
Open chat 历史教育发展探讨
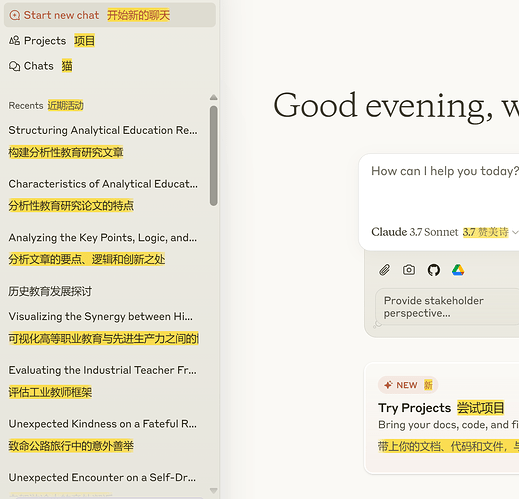point(50,291)
